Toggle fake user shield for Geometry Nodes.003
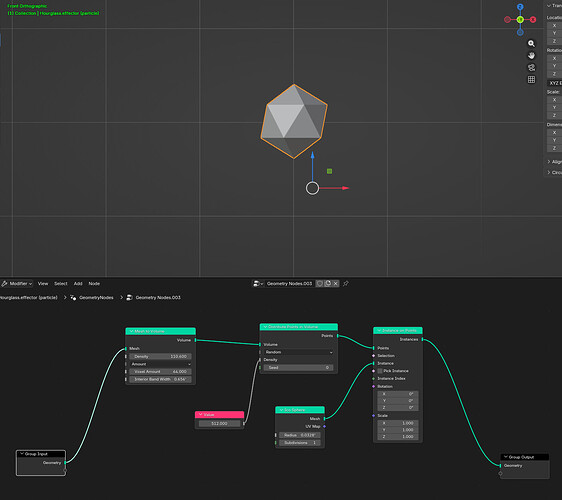562x500 pixels. pos(319,284)
